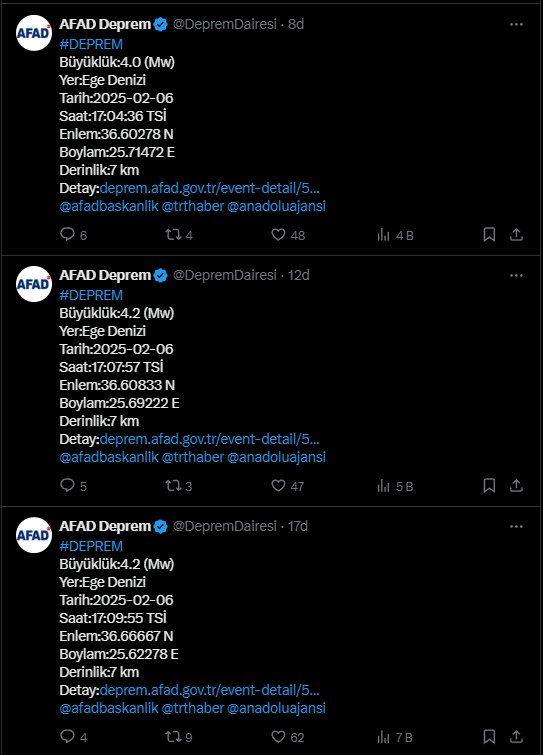The height and width of the screenshot is (755, 543).
Task: Like the tweet with 62 likes
Action: (x=278, y=736)
